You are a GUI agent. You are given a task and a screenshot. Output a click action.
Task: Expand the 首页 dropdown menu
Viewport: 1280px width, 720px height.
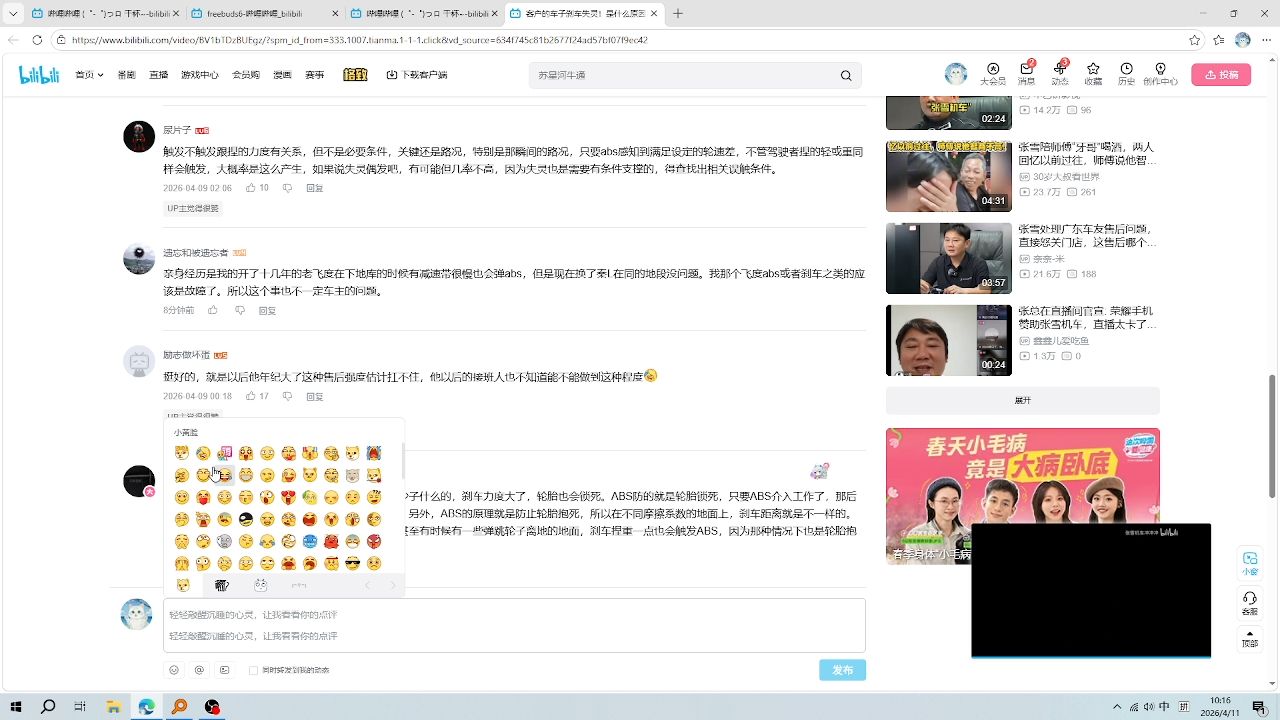tap(89, 75)
